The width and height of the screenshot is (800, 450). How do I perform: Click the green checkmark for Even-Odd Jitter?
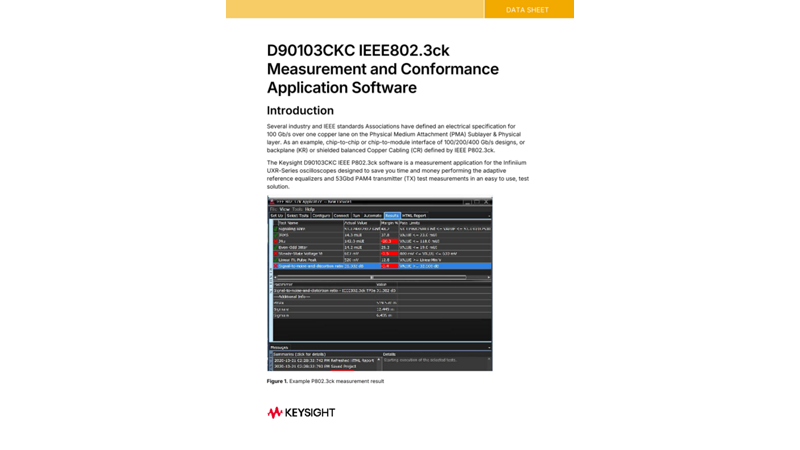276,247
